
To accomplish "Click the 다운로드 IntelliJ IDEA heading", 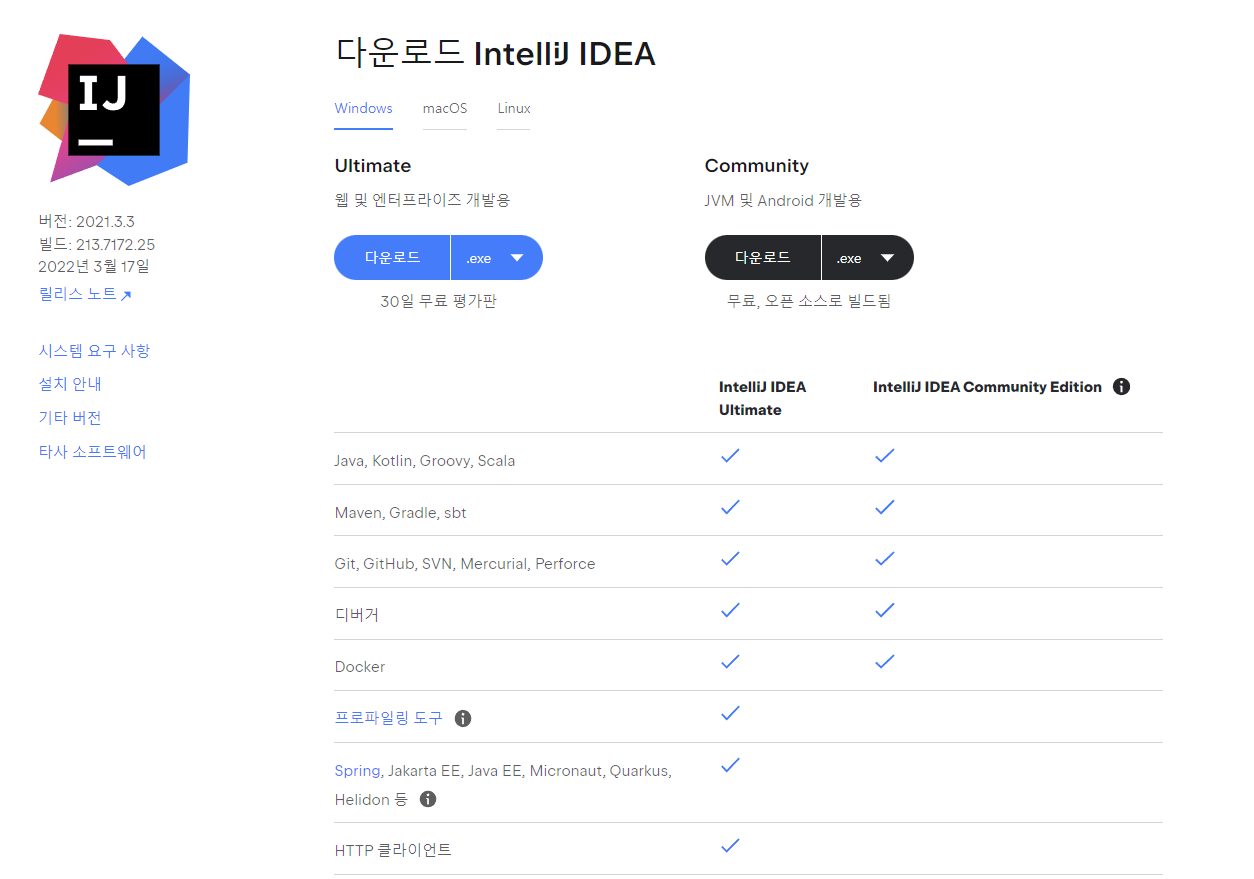I will click(495, 53).
